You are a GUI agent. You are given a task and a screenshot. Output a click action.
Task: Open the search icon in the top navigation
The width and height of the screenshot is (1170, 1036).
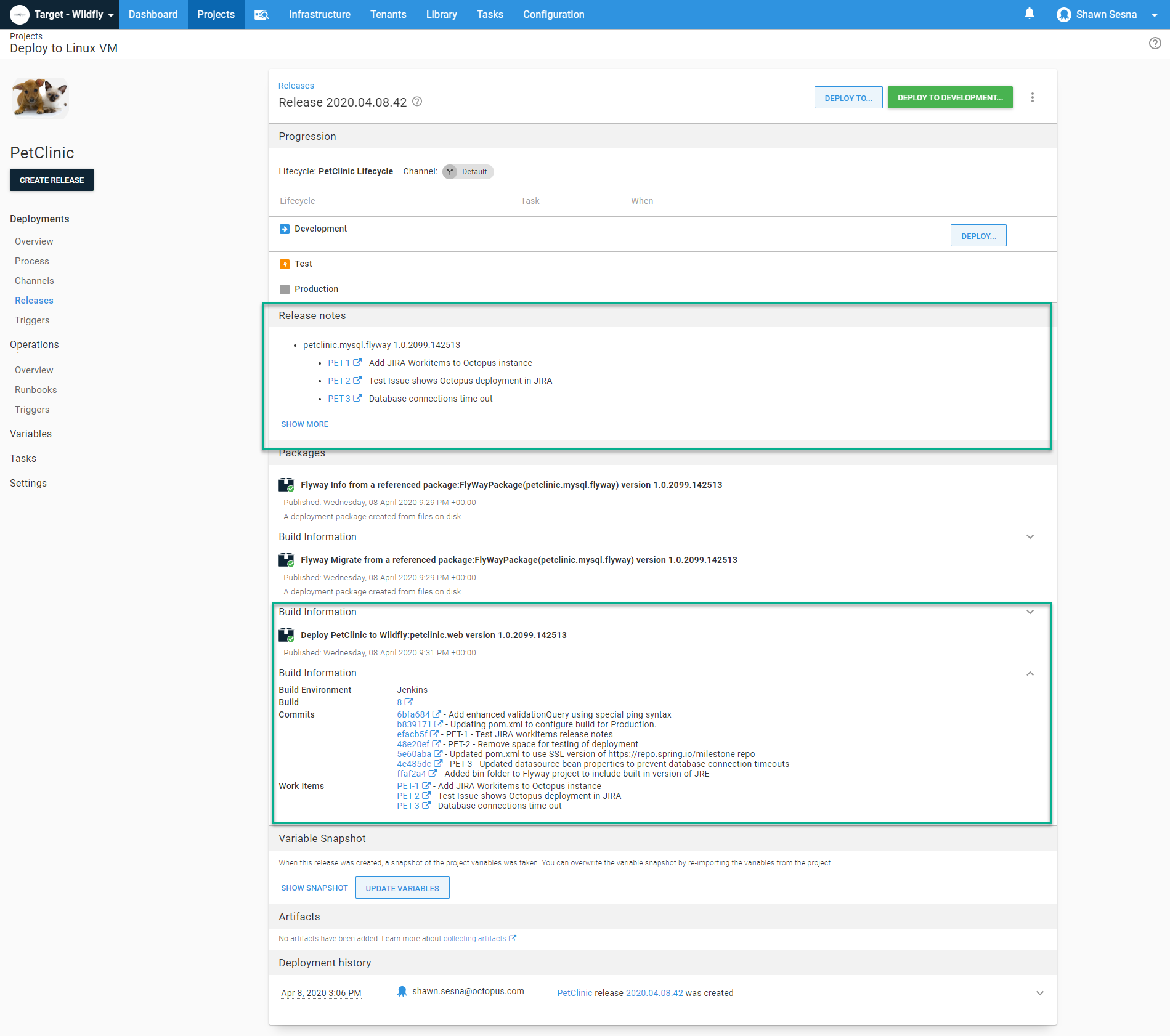(x=261, y=14)
